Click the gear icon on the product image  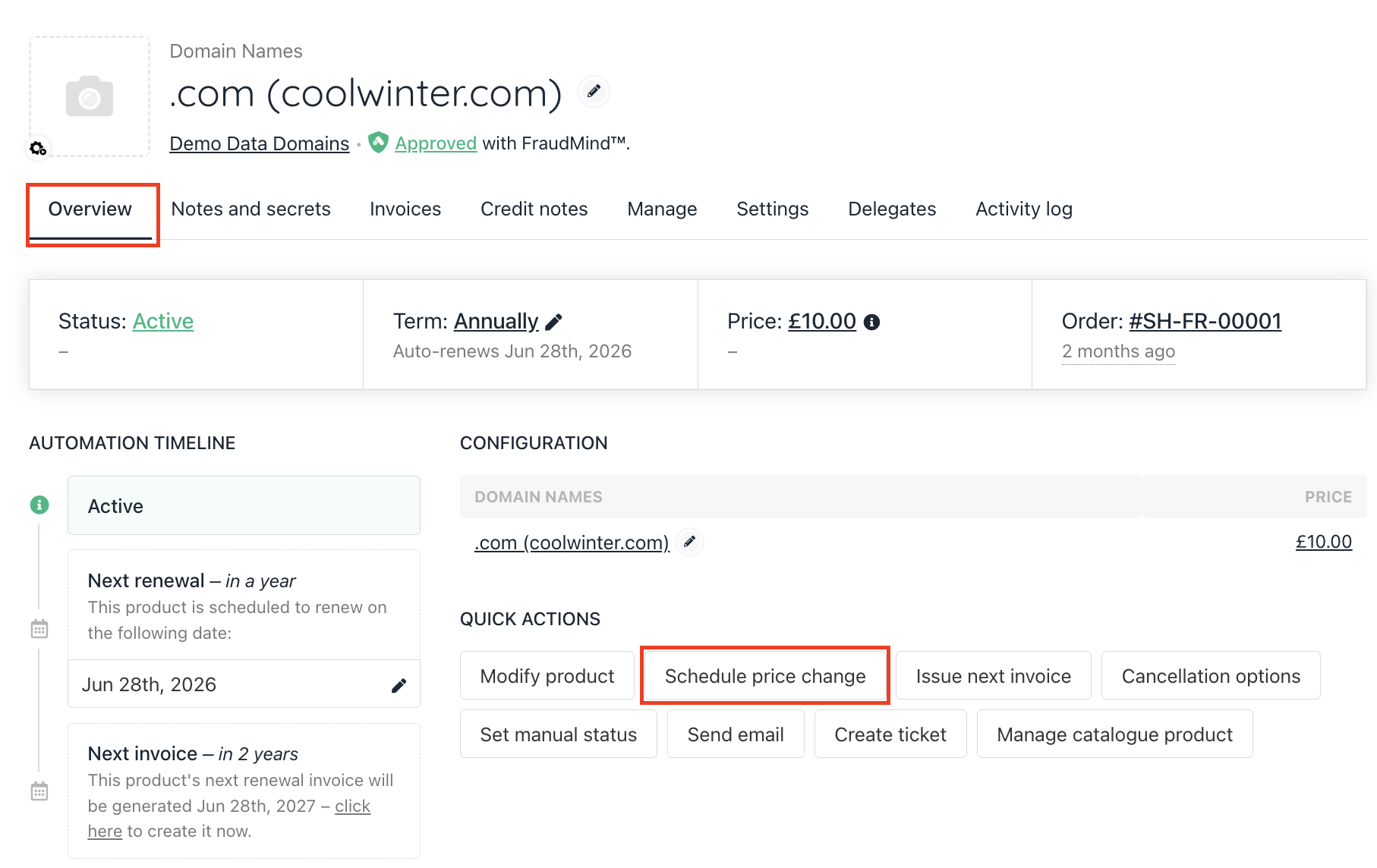coord(38,148)
